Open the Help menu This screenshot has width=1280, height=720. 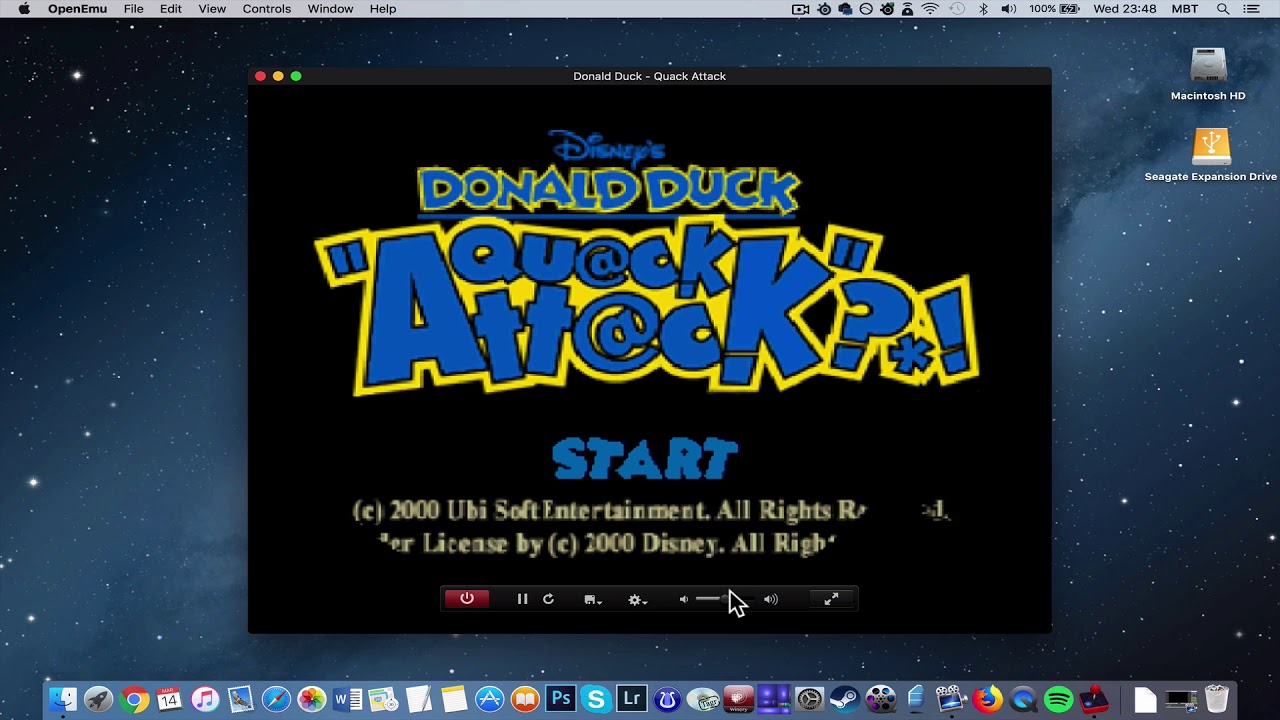[383, 9]
